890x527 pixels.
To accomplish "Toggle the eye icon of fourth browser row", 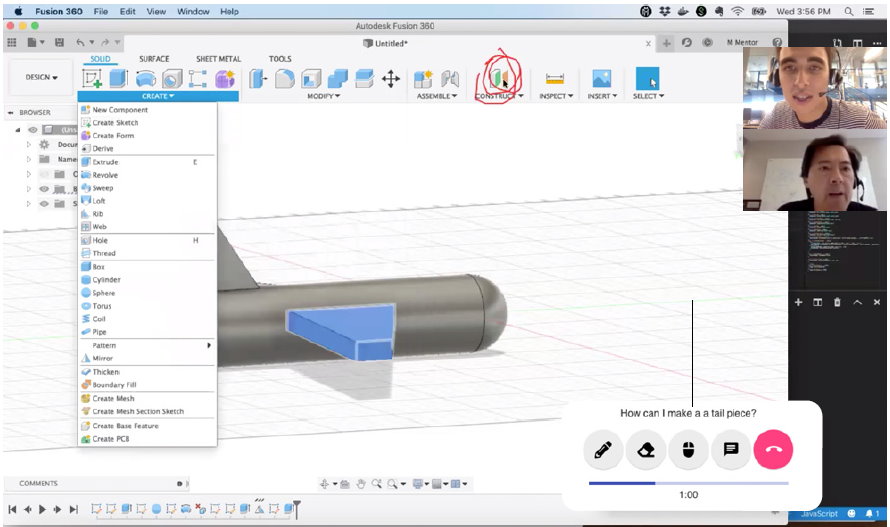I will [44, 189].
